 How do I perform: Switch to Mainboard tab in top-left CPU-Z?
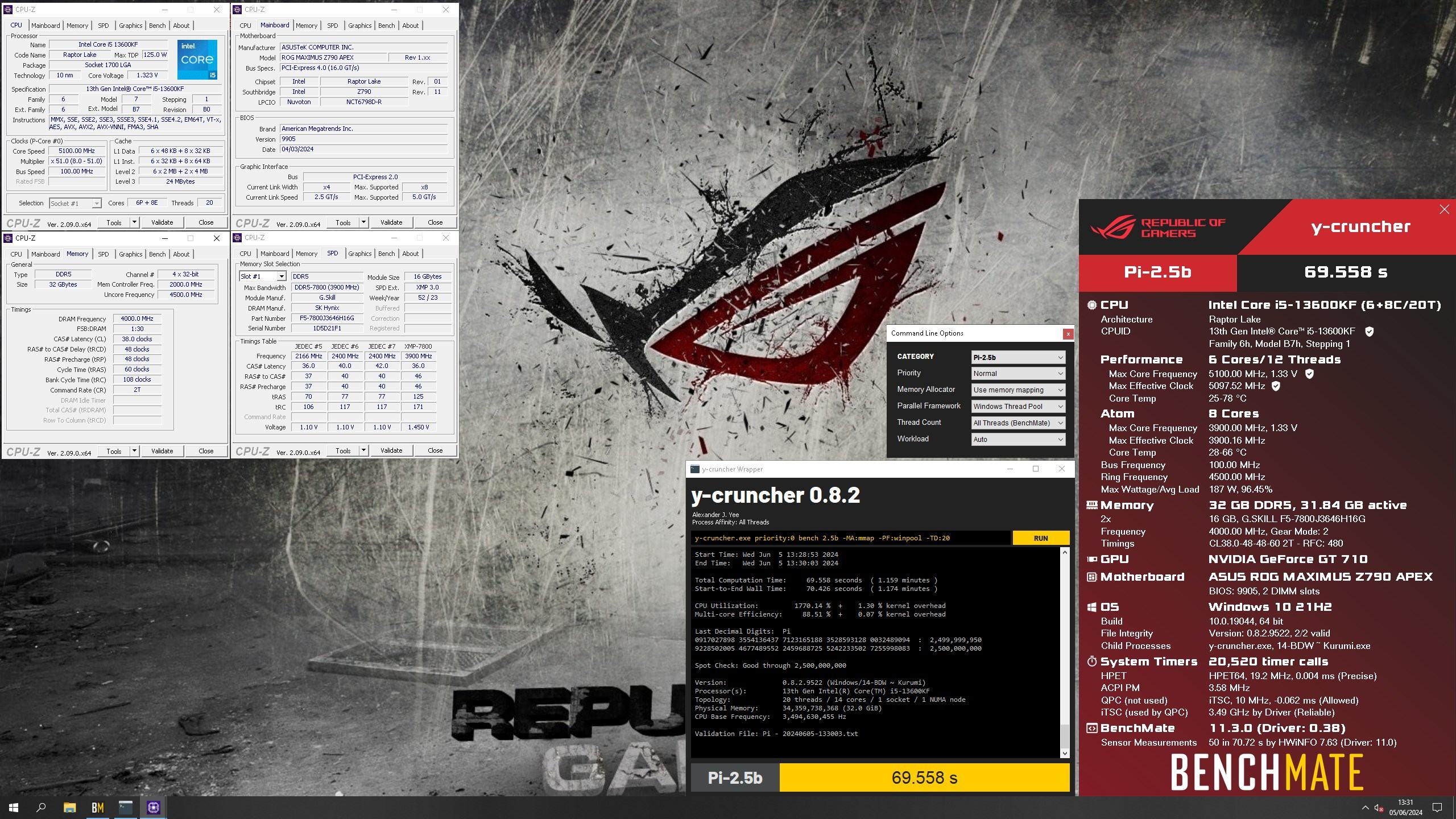45,26
